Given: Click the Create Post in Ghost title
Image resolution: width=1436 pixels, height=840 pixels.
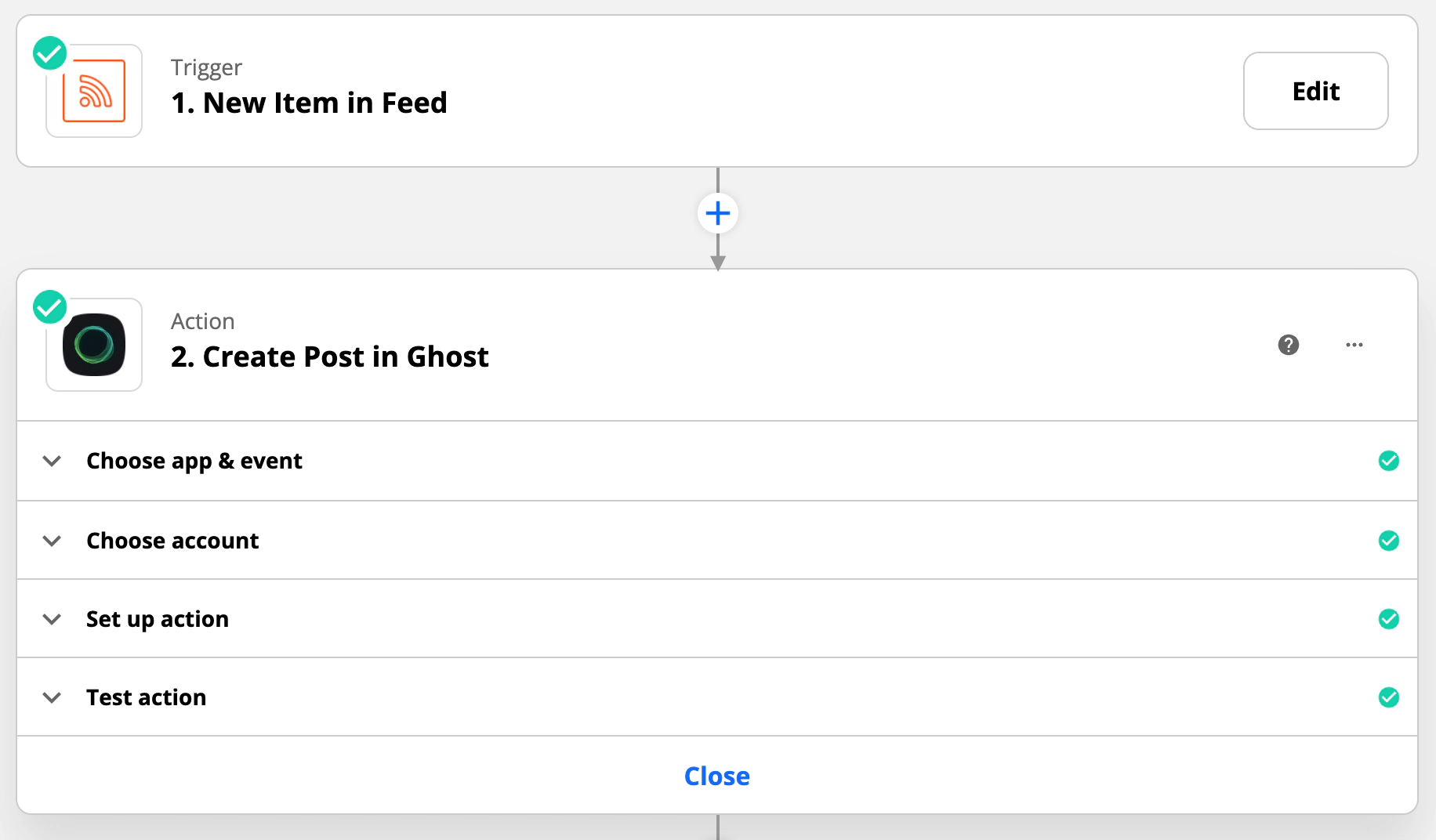Looking at the screenshot, I should point(329,357).
